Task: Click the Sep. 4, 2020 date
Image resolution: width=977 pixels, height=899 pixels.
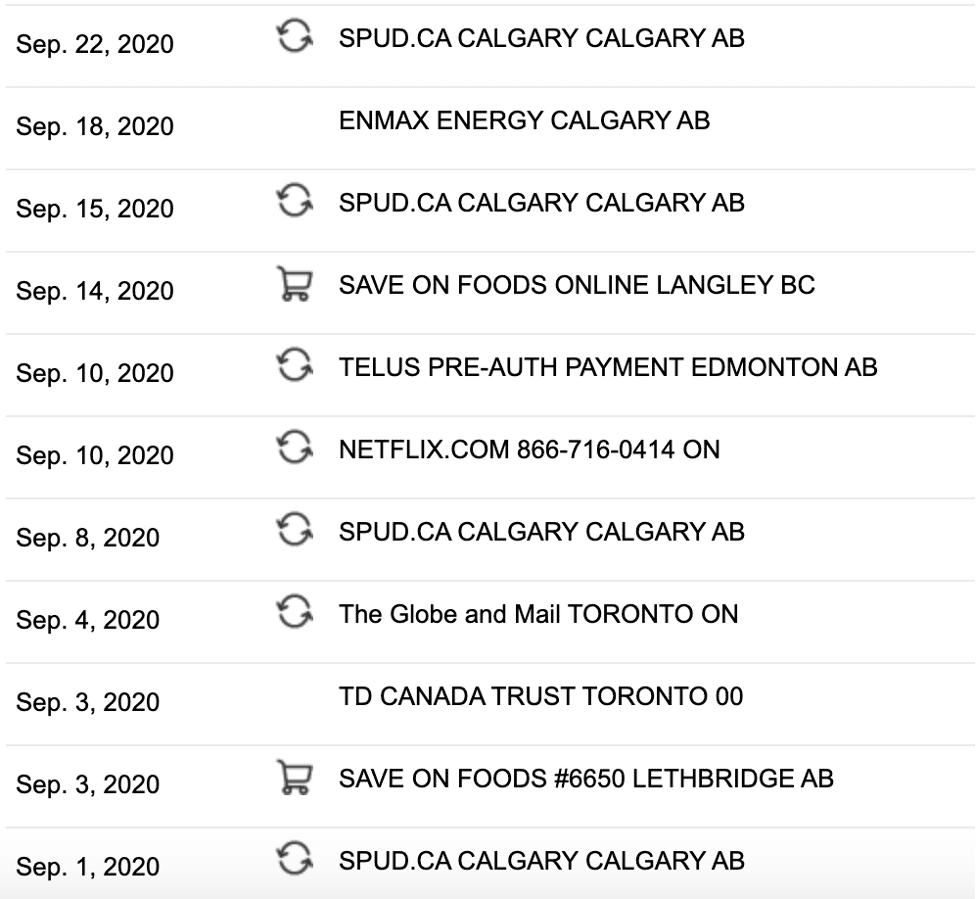Action: pos(88,620)
